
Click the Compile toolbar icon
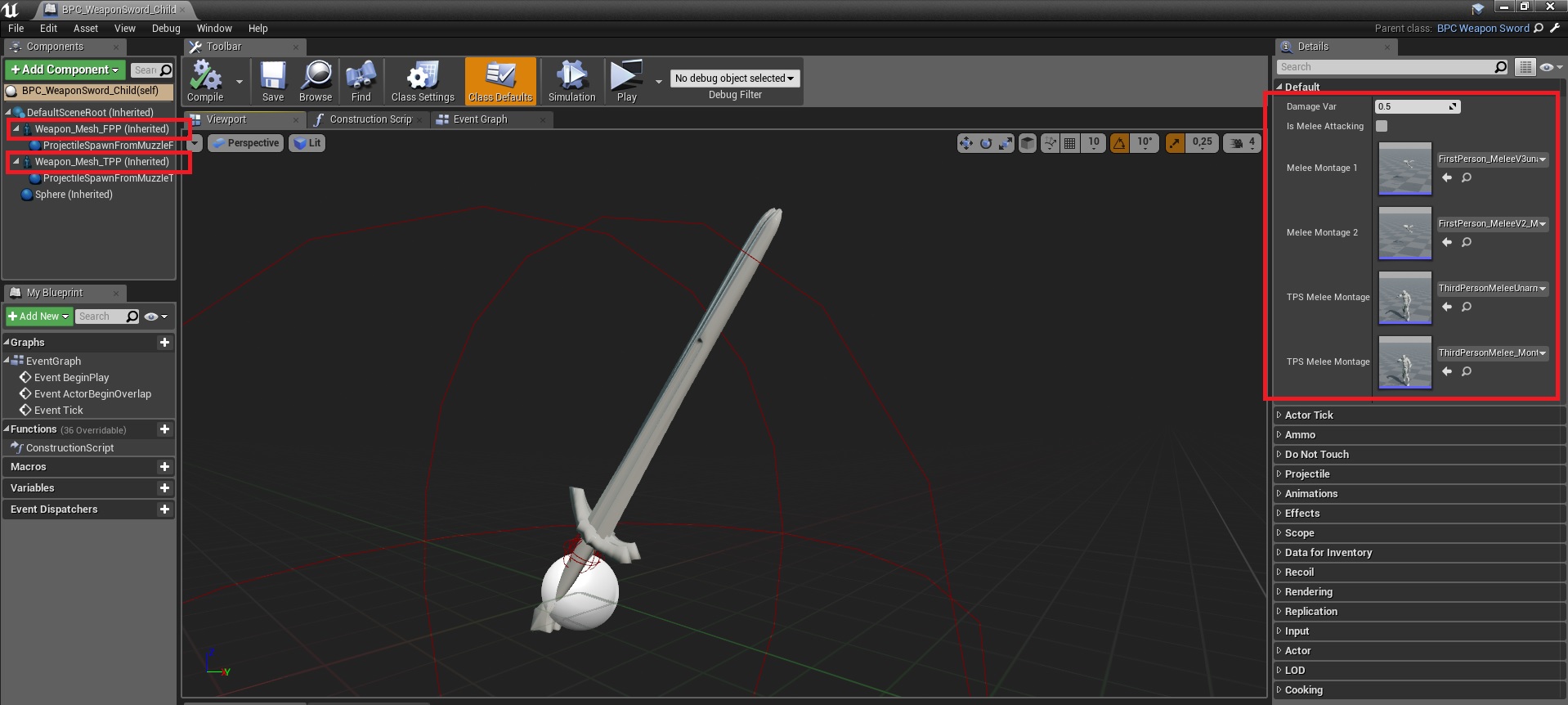pos(205,81)
